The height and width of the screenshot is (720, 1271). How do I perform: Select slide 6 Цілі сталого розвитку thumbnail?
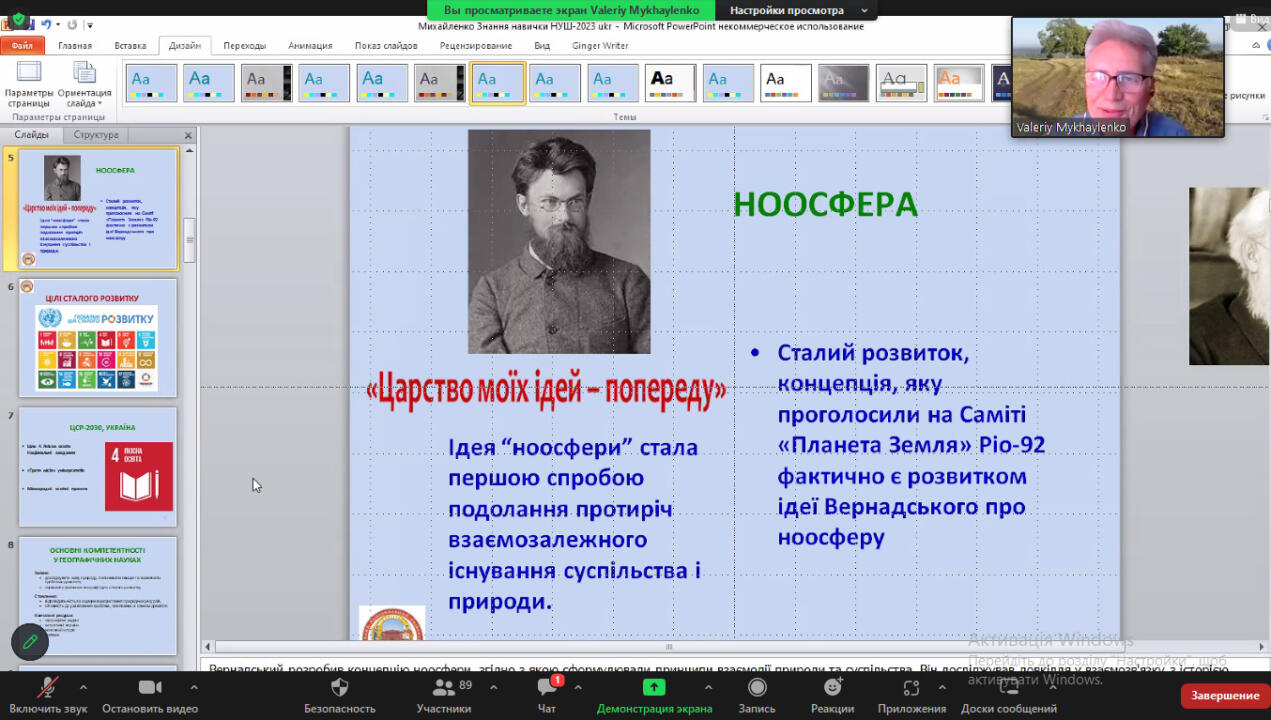[98, 338]
